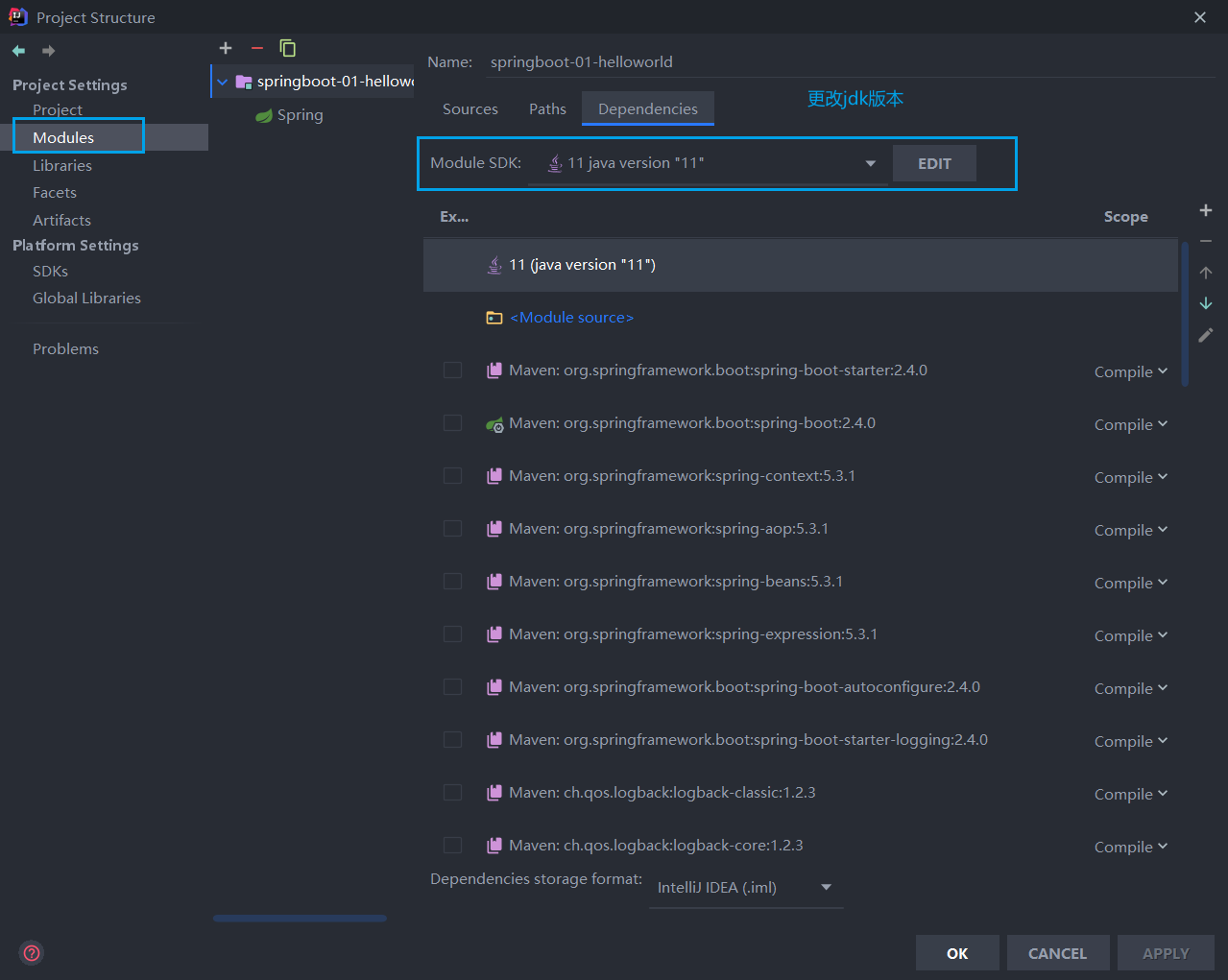Click the OK button
The image size is (1228, 980).
tap(957, 953)
